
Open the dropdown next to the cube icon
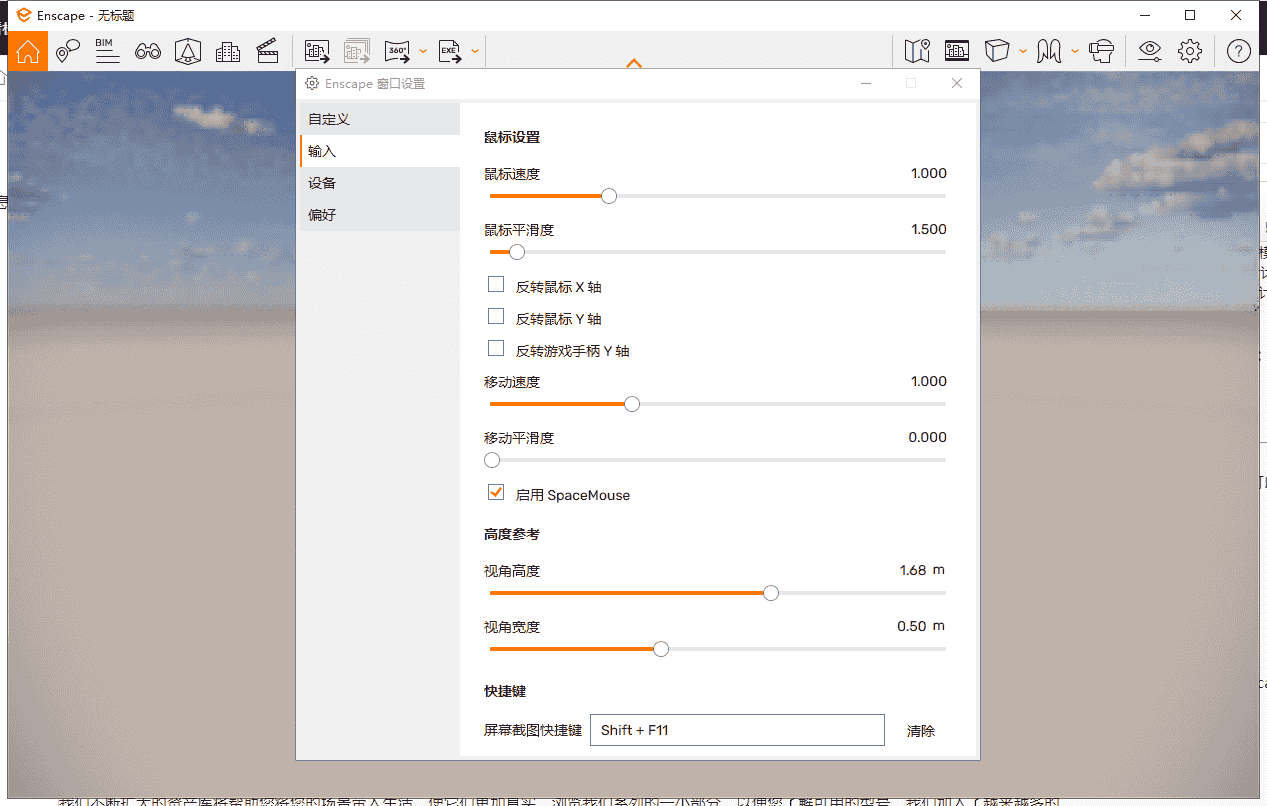(x=1022, y=51)
